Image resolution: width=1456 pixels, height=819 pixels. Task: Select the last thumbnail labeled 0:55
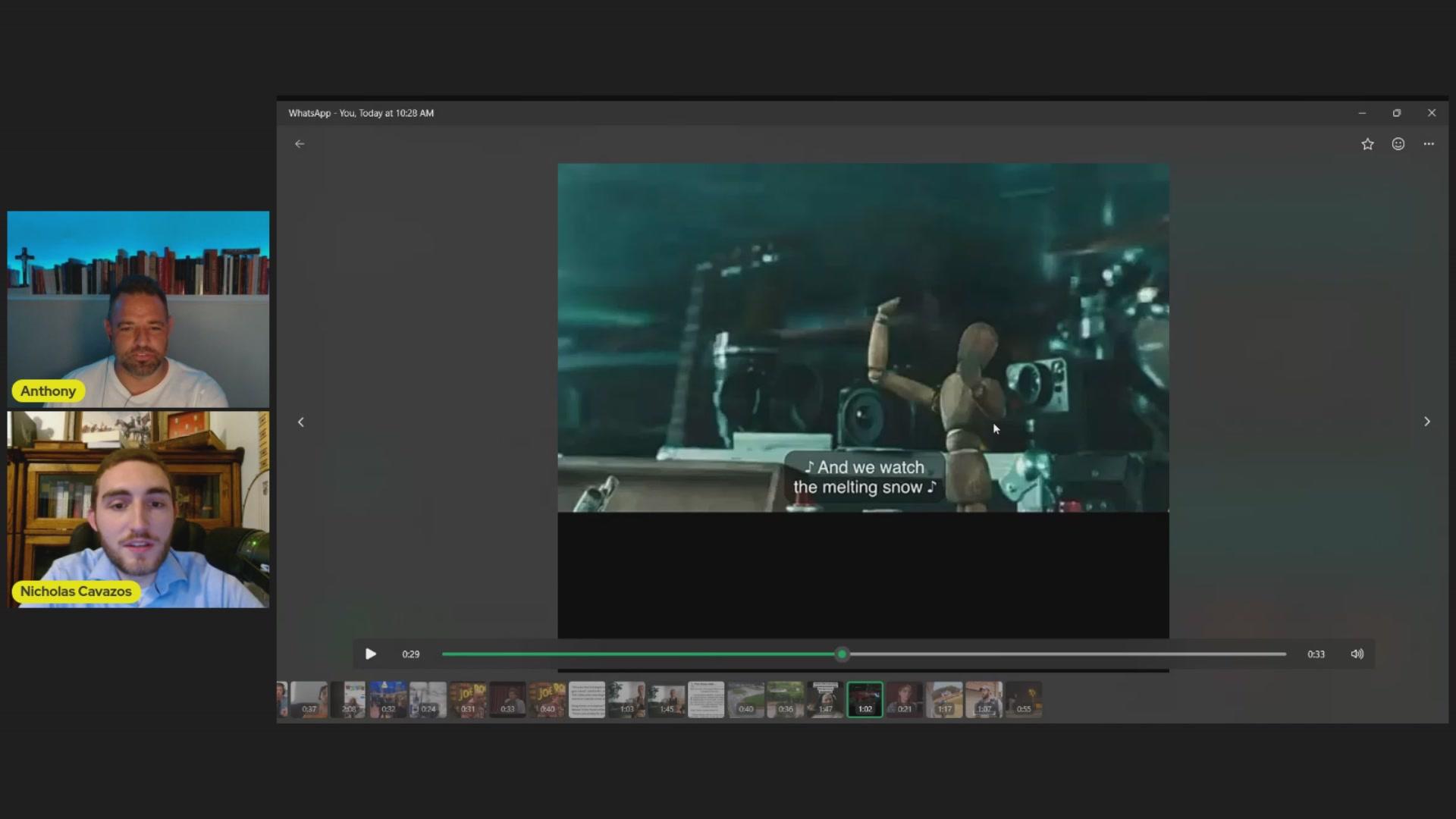coord(1023,699)
